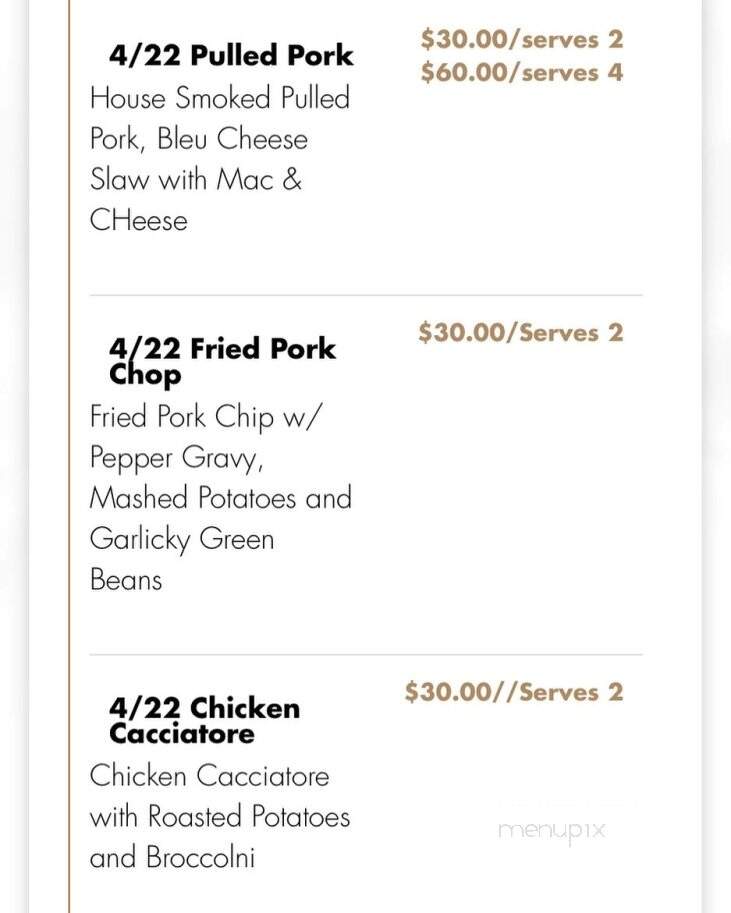Click the Garlicky Green Beans text line
The image size is (731, 913).
click(x=182, y=559)
